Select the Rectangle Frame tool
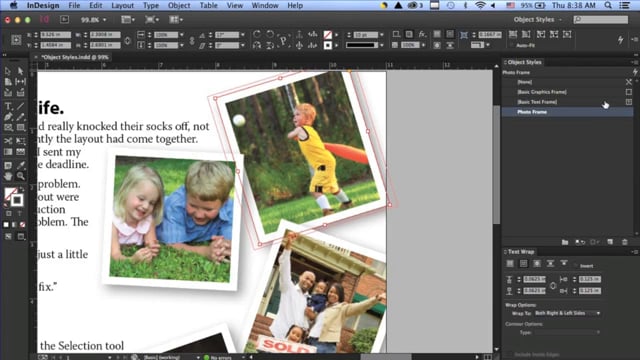Screen dimensions: 640x360 (x=8, y=128)
